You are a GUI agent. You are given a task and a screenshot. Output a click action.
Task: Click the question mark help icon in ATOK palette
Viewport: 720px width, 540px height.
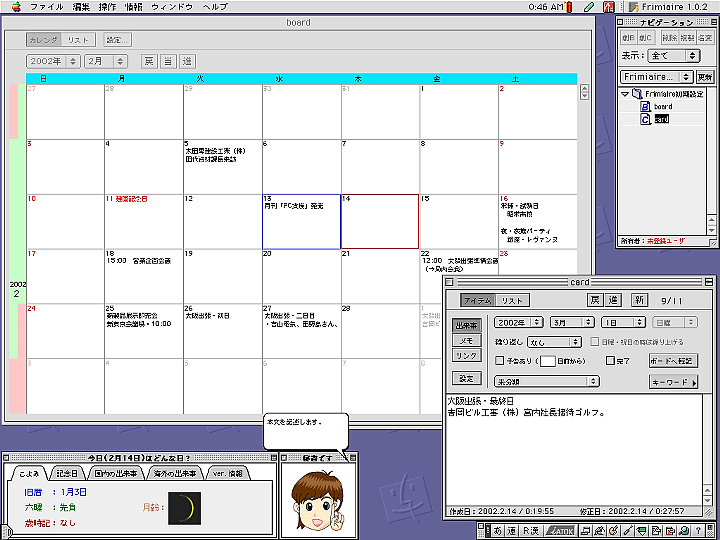(698, 531)
